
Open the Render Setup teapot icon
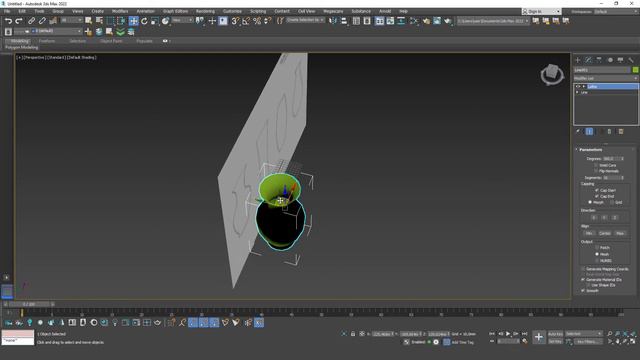tap(426, 21)
